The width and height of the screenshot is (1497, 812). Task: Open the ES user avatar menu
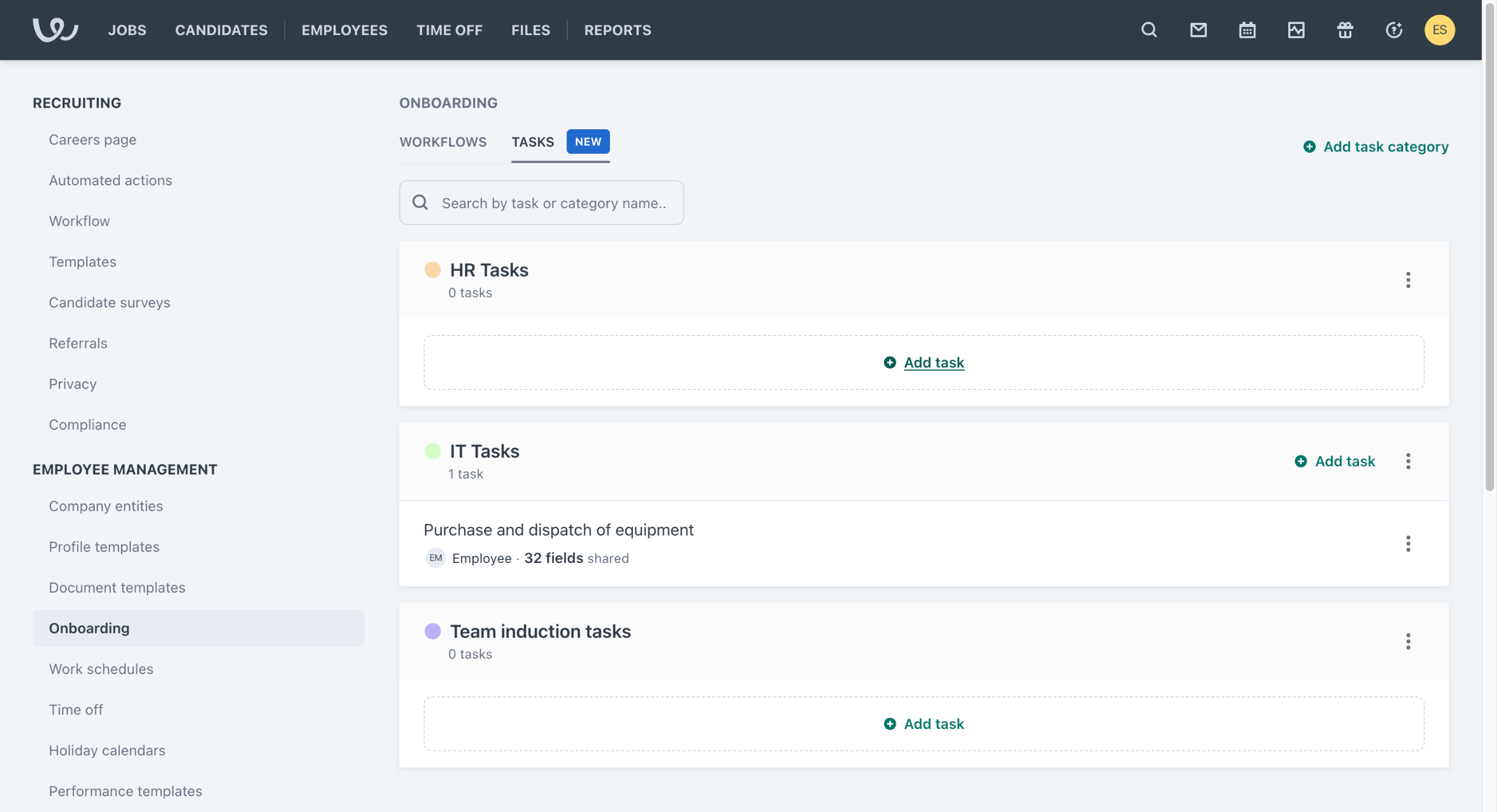click(1439, 30)
